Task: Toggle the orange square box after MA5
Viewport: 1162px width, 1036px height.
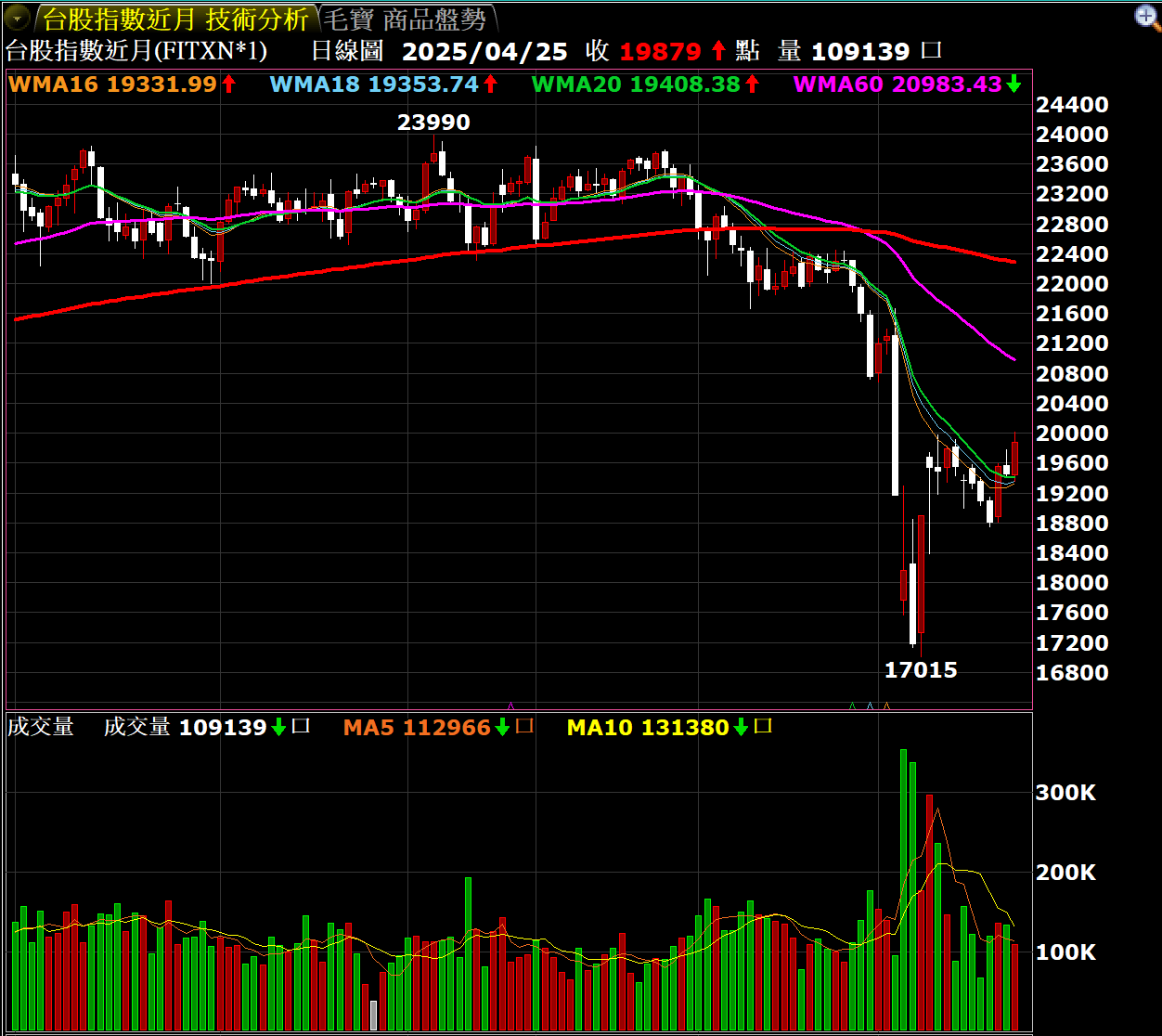Action: [524, 727]
